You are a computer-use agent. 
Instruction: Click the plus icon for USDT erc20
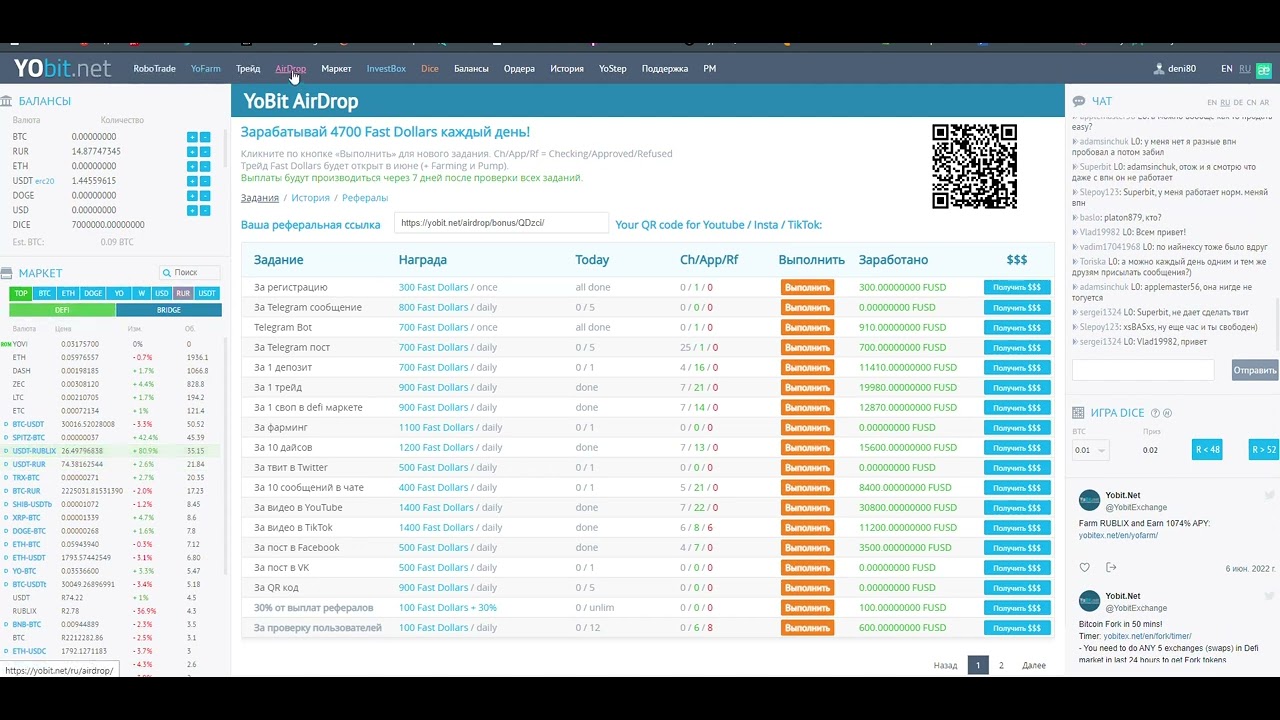tap(192, 181)
